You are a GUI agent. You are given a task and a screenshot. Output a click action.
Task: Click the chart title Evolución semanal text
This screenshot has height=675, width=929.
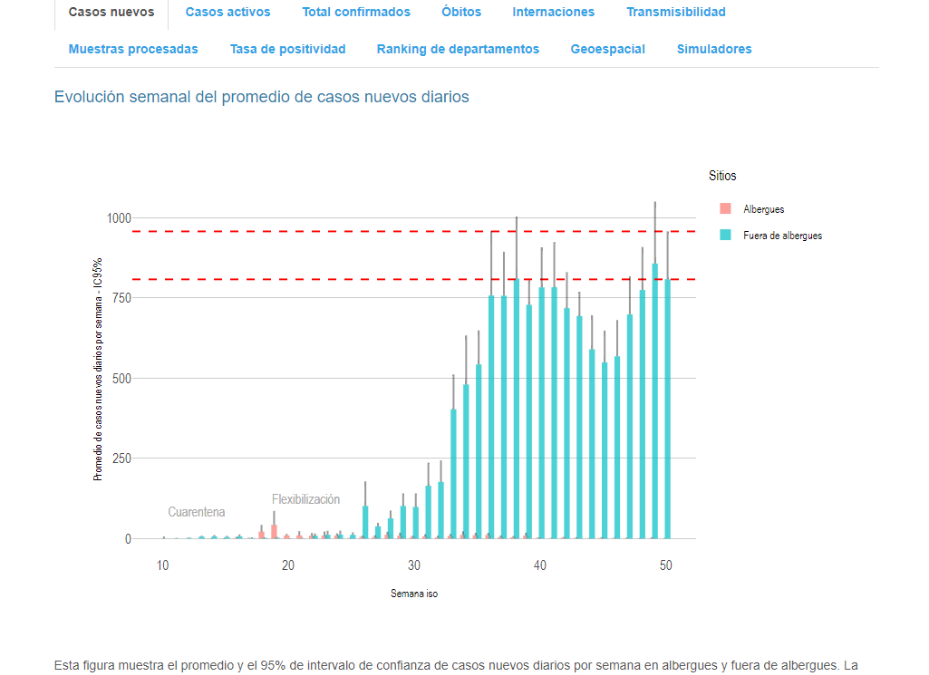262,97
